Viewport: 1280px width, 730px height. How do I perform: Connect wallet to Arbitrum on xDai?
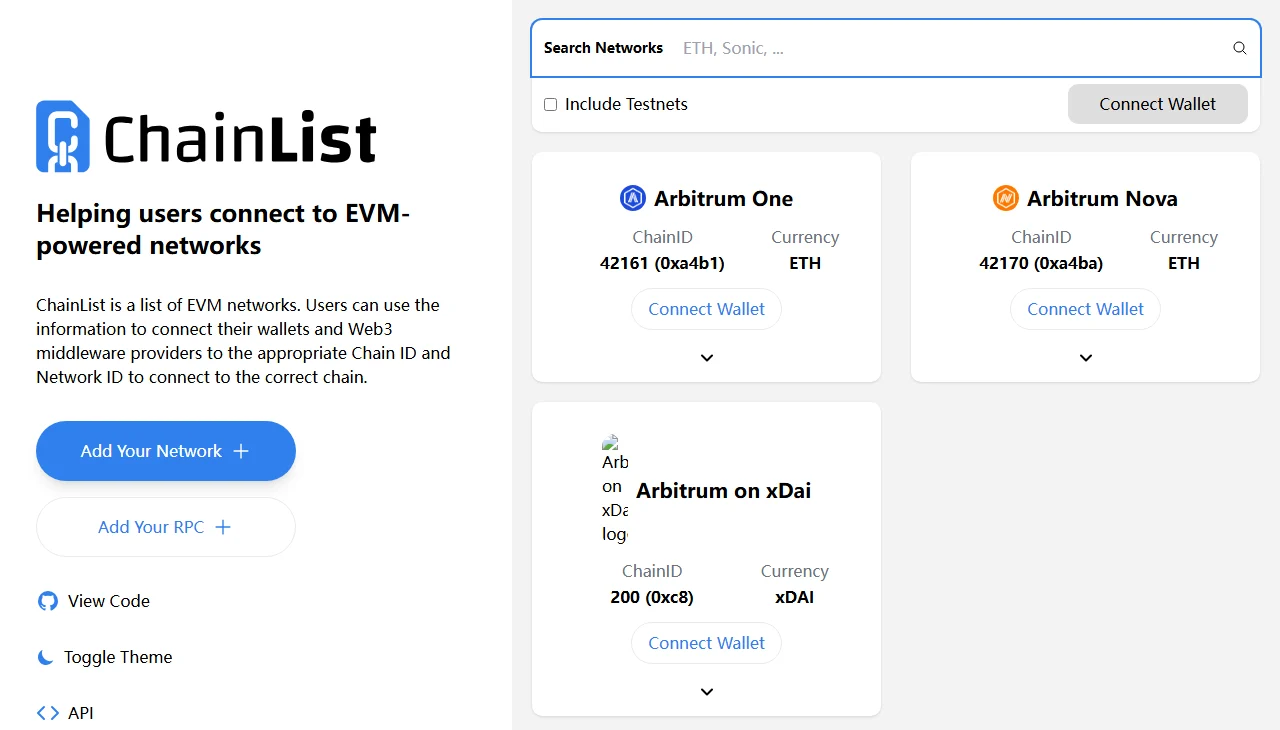pos(707,643)
